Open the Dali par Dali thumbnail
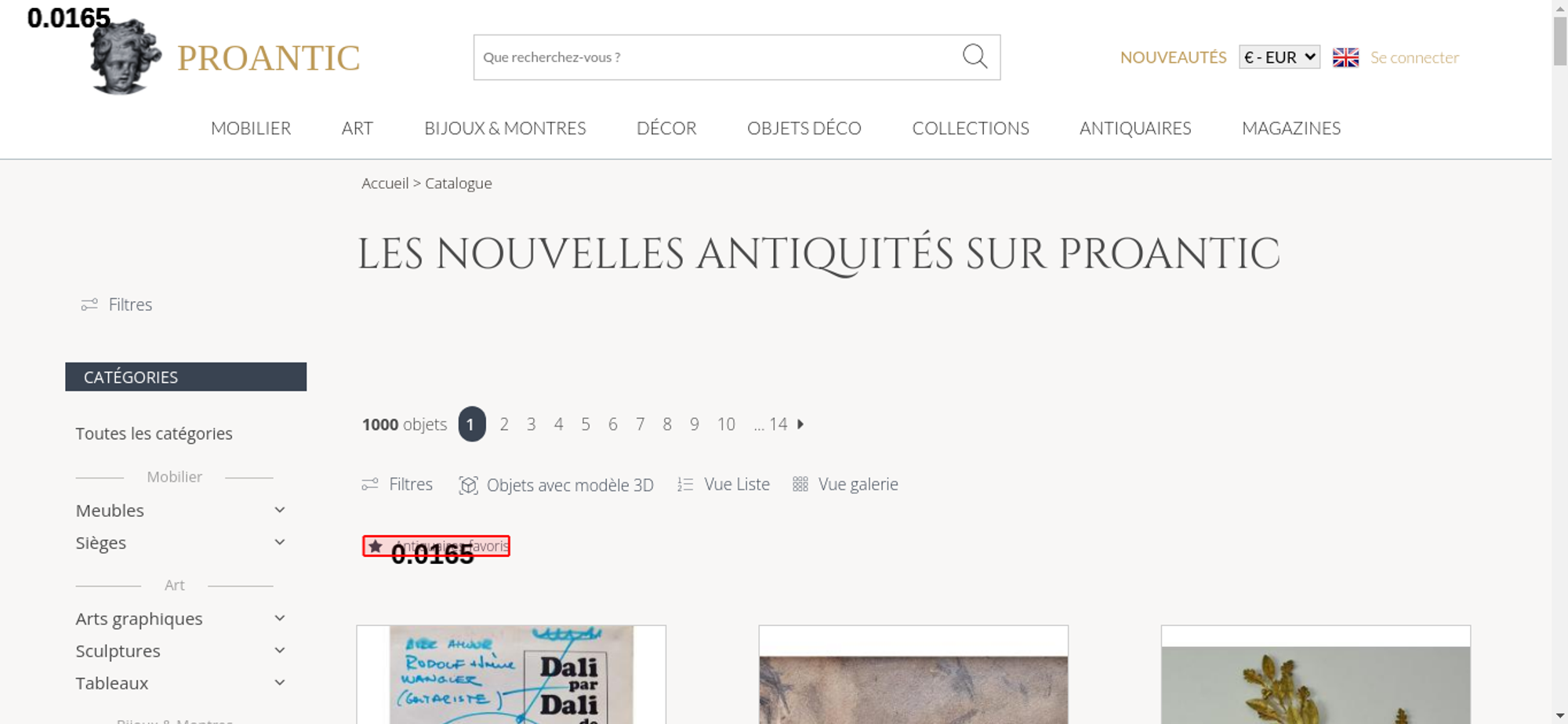This screenshot has height=724, width=1568. (x=511, y=675)
